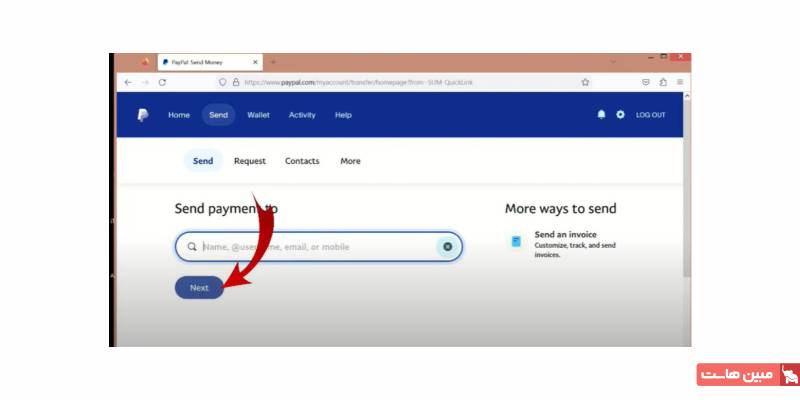Click the PayPal logo icon

[x=143, y=115]
